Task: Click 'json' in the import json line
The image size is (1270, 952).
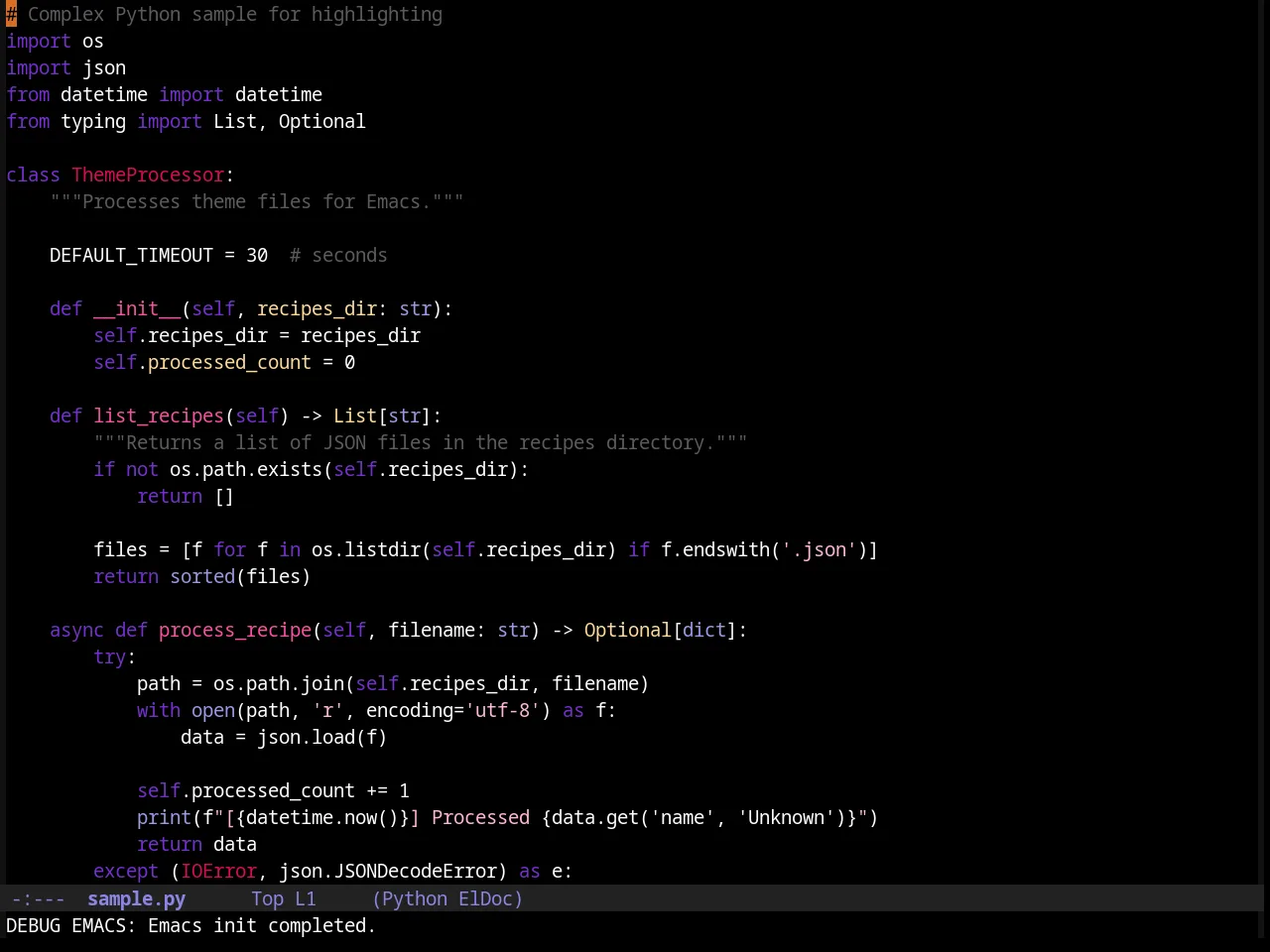Action: click(104, 67)
